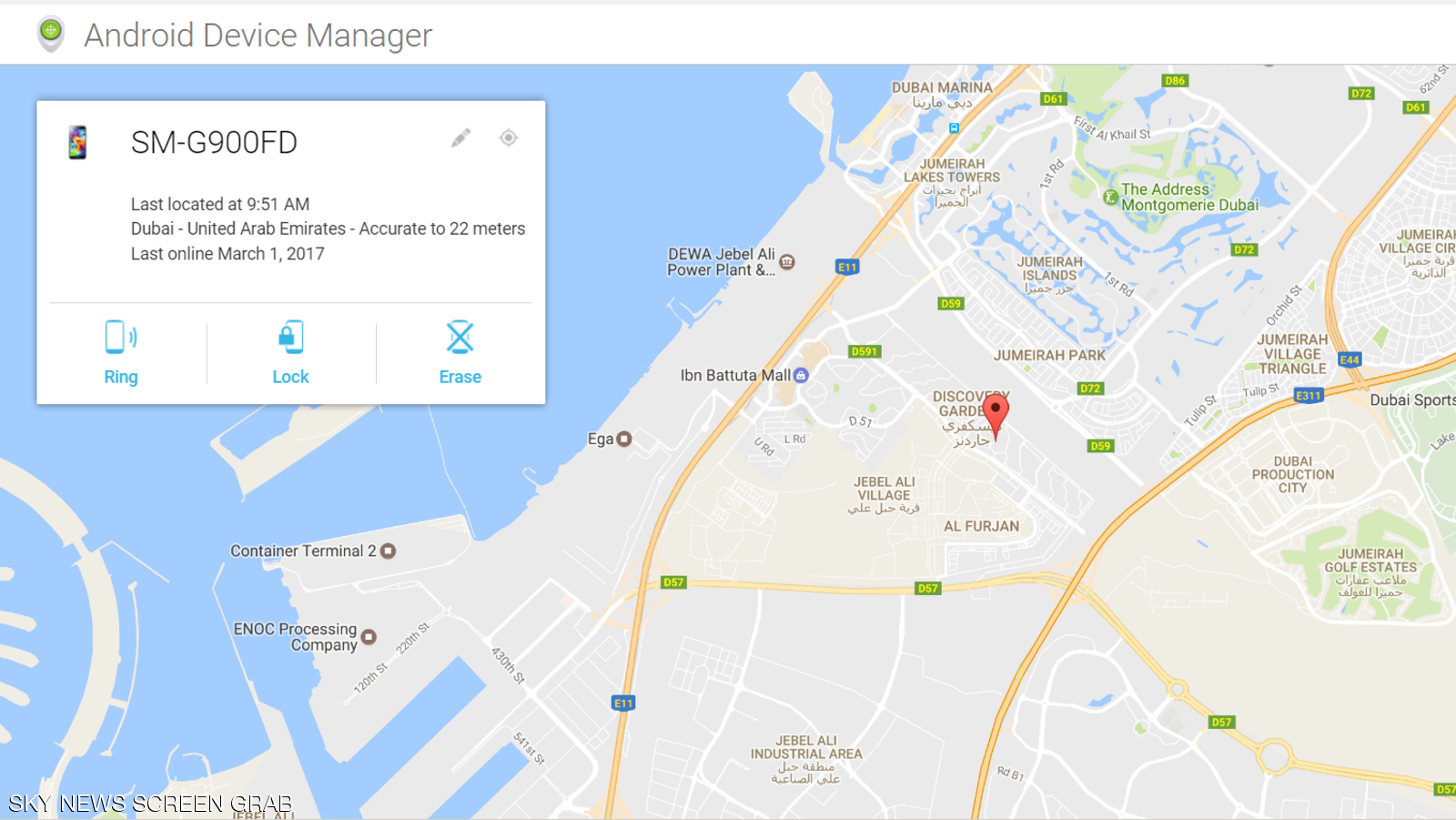
Task: Select the Ibn Battuta Mall shopping marker
Action: click(801, 375)
